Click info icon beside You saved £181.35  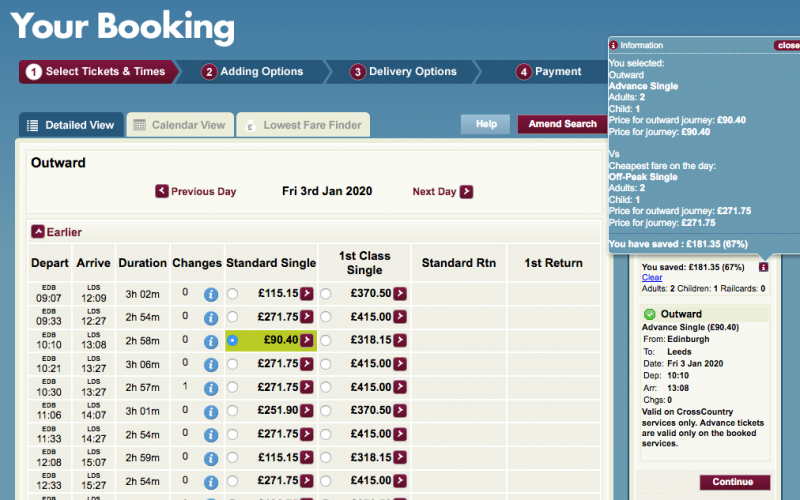[763, 267]
